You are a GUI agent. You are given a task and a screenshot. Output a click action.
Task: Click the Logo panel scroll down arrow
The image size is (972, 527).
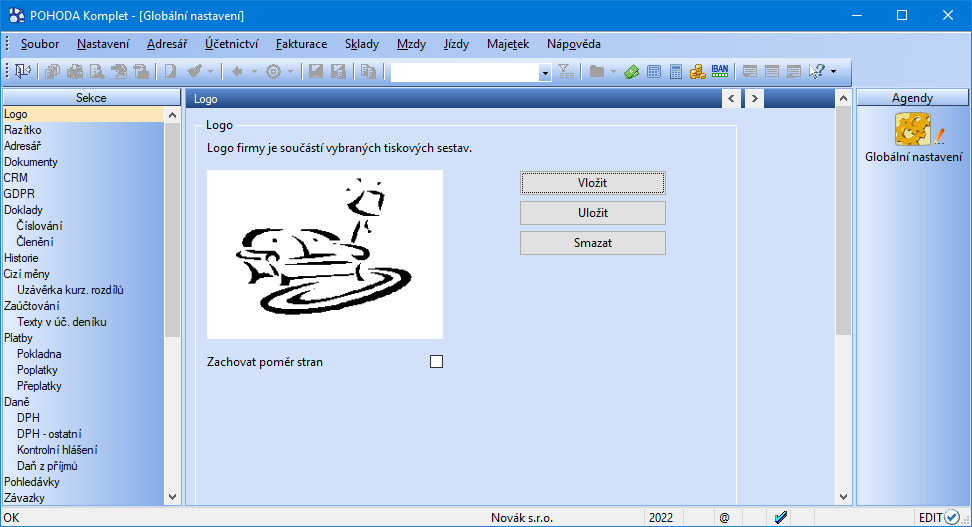coord(843,497)
